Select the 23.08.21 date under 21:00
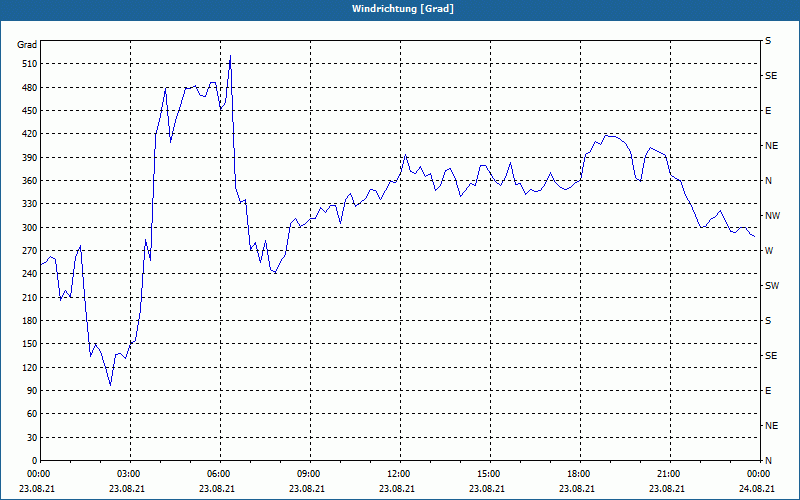This screenshot has width=800, height=500. coord(667,489)
